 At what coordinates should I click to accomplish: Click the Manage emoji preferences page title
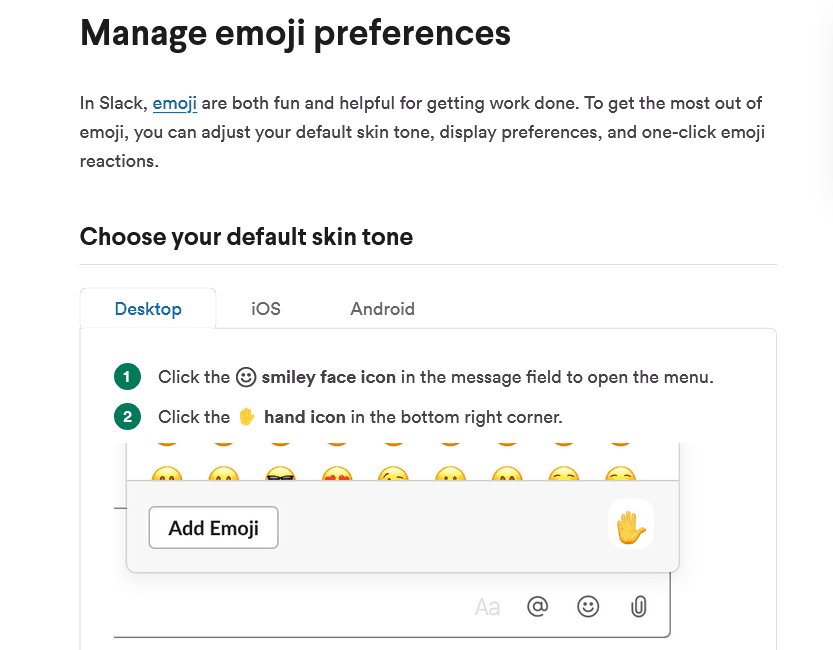[295, 33]
